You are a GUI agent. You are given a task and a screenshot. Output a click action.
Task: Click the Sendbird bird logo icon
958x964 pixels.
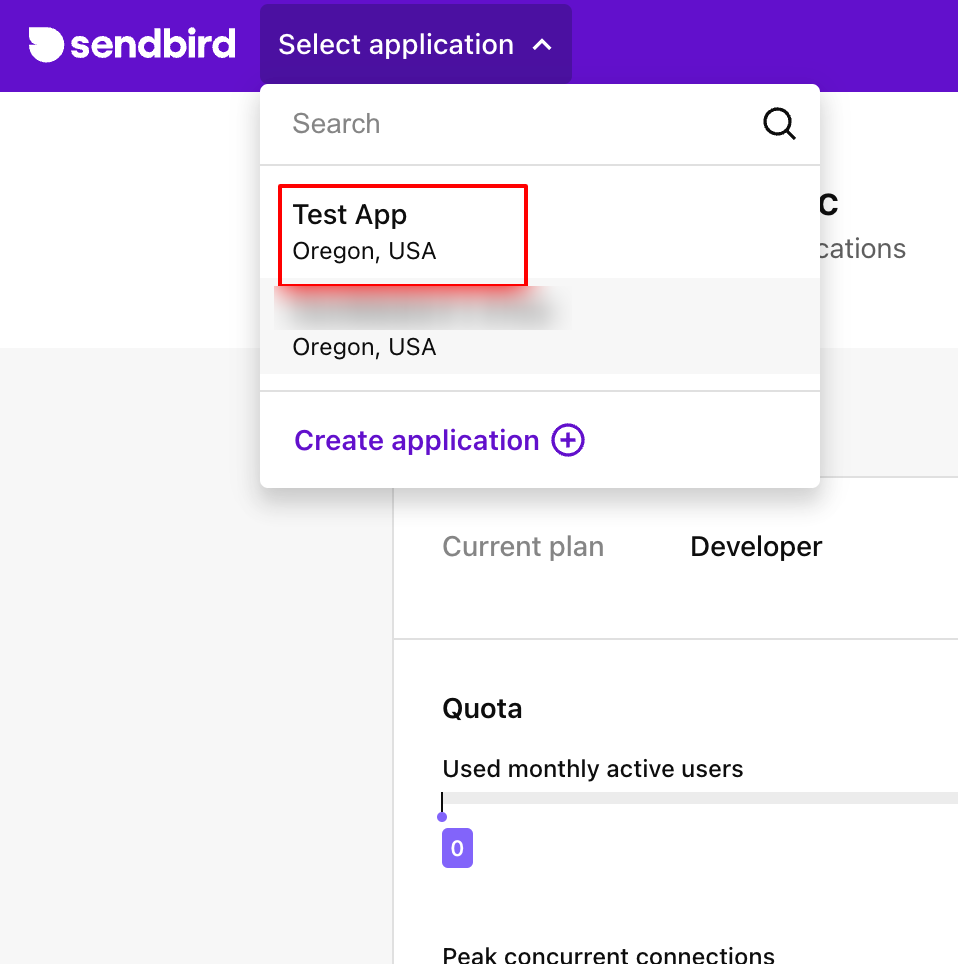[x=46, y=45]
